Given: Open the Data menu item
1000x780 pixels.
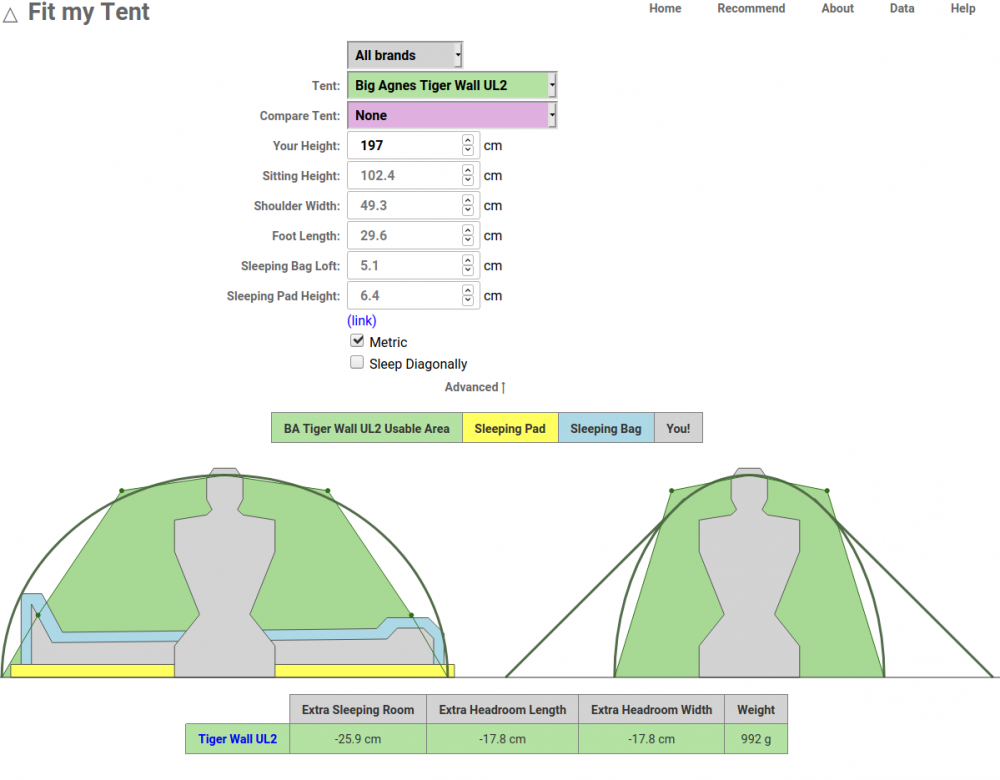Looking at the screenshot, I should [x=902, y=9].
